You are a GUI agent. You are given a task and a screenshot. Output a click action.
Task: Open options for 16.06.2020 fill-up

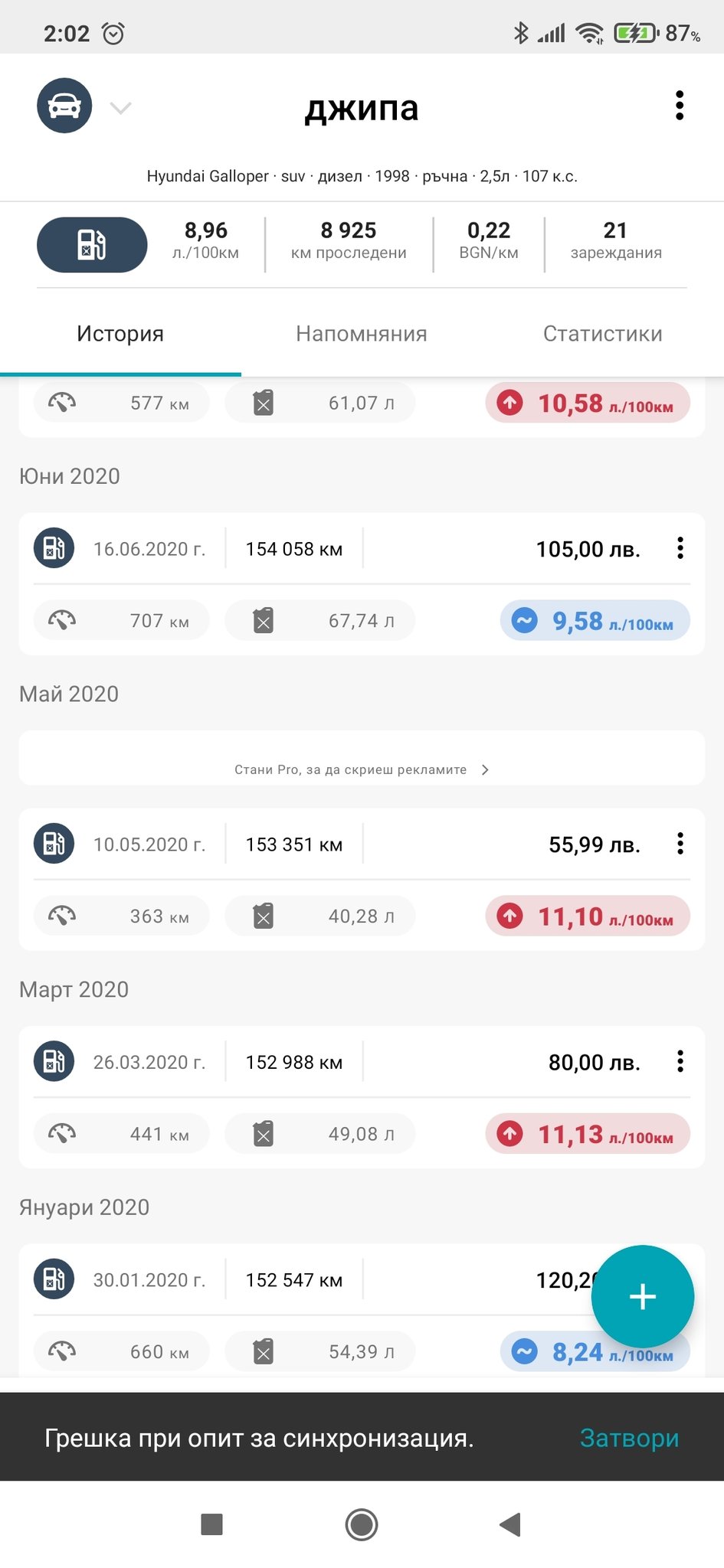tap(680, 548)
